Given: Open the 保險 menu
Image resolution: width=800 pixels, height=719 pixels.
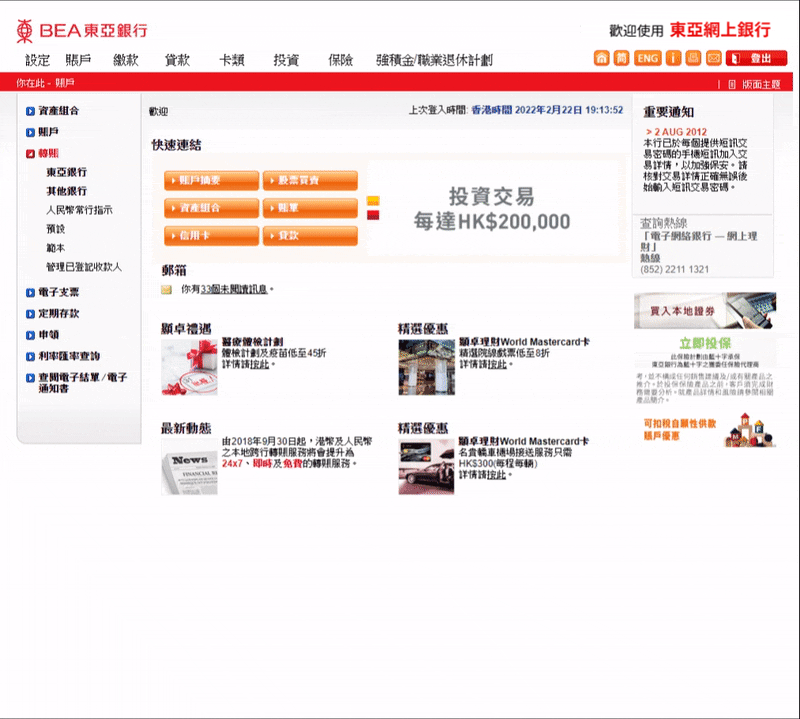Looking at the screenshot, I should tap(340, 60).
